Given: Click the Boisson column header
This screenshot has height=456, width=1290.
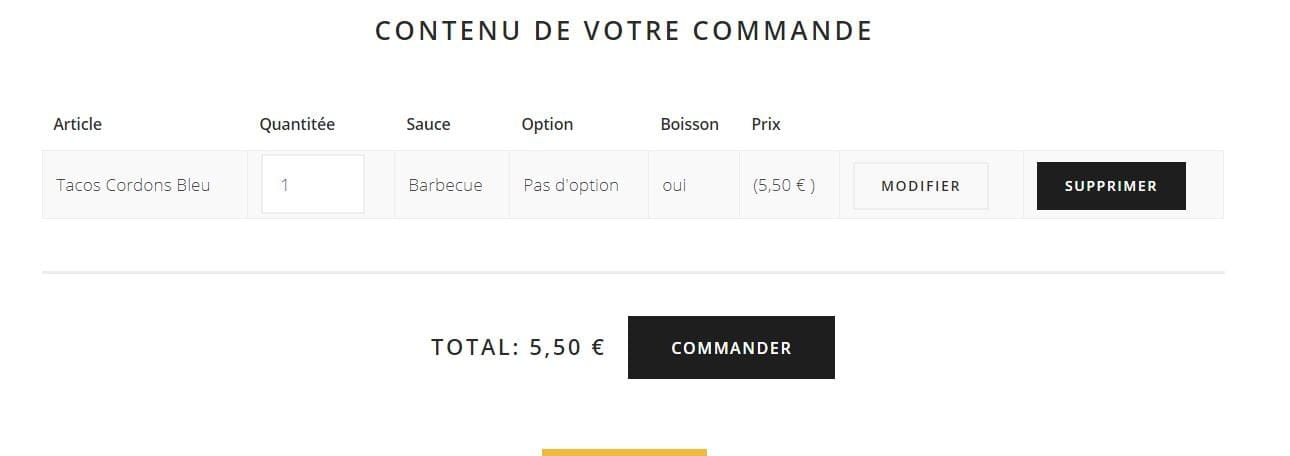Looking at the screenshot, I should [689, 124].
